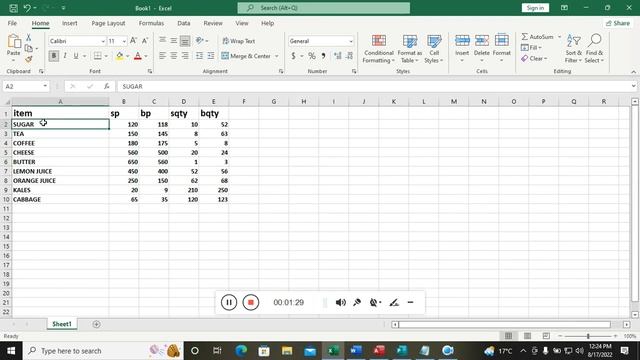640x360 pixels.
Task: Click the Orientation text angle icon
Action: point(200,40)
